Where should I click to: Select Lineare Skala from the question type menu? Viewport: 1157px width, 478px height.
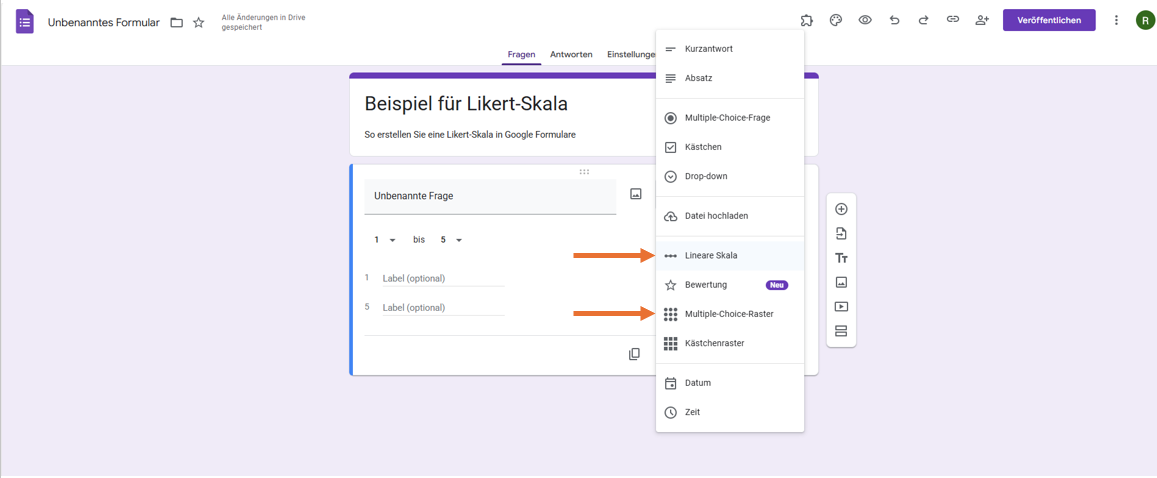730,255
